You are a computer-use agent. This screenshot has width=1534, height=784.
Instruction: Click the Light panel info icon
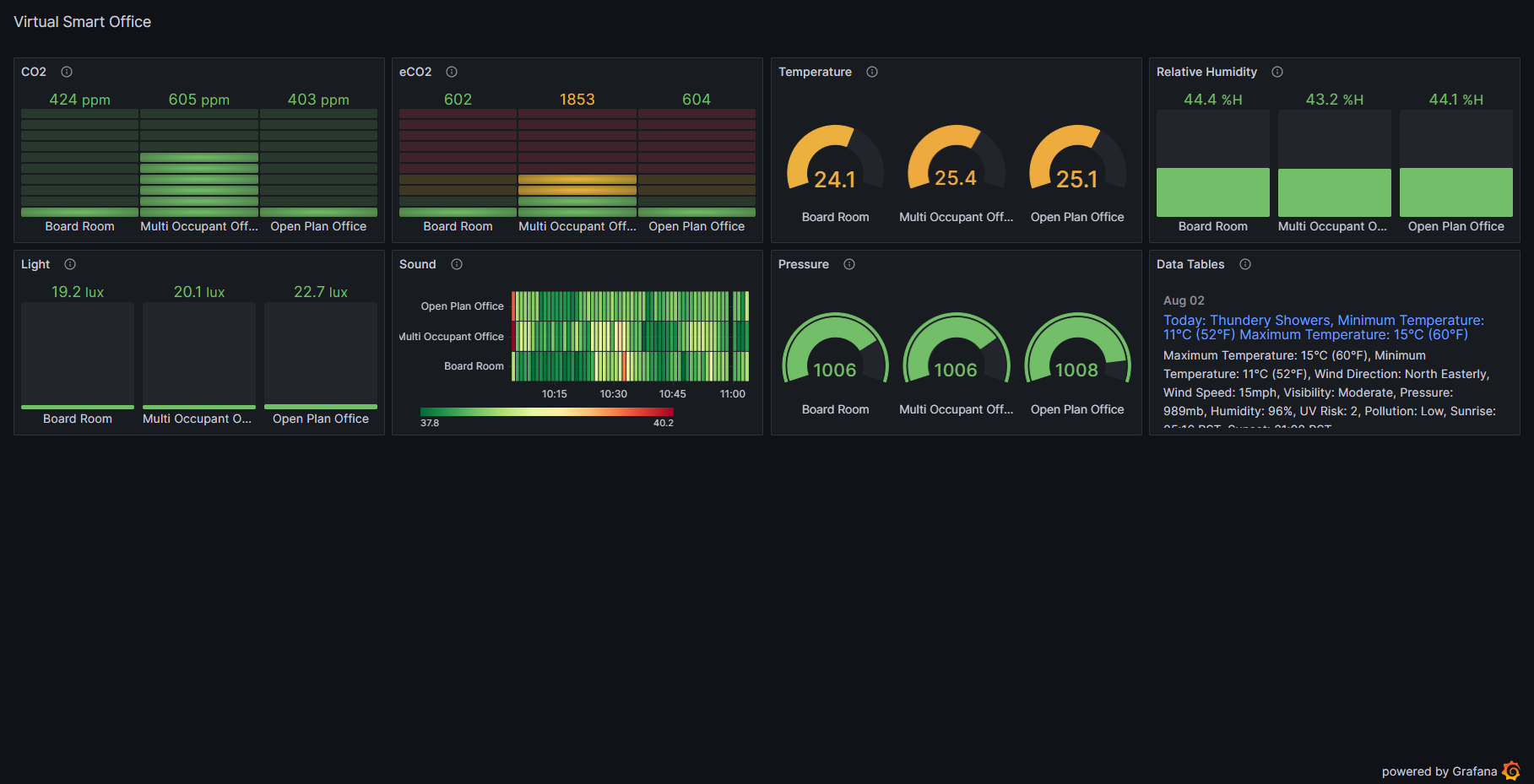(x=70, y=264)
